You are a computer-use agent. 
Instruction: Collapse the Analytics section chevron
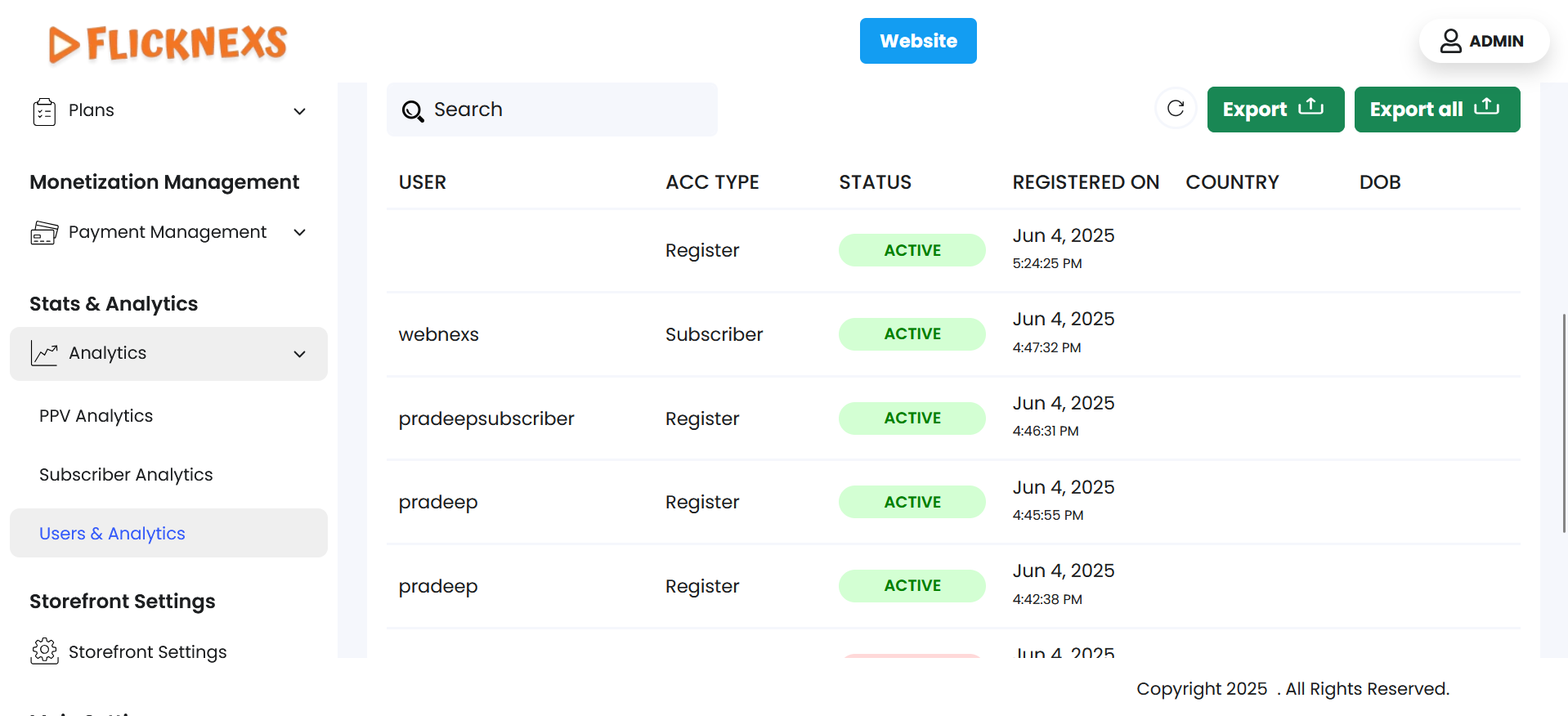click(x=300, y=354)
